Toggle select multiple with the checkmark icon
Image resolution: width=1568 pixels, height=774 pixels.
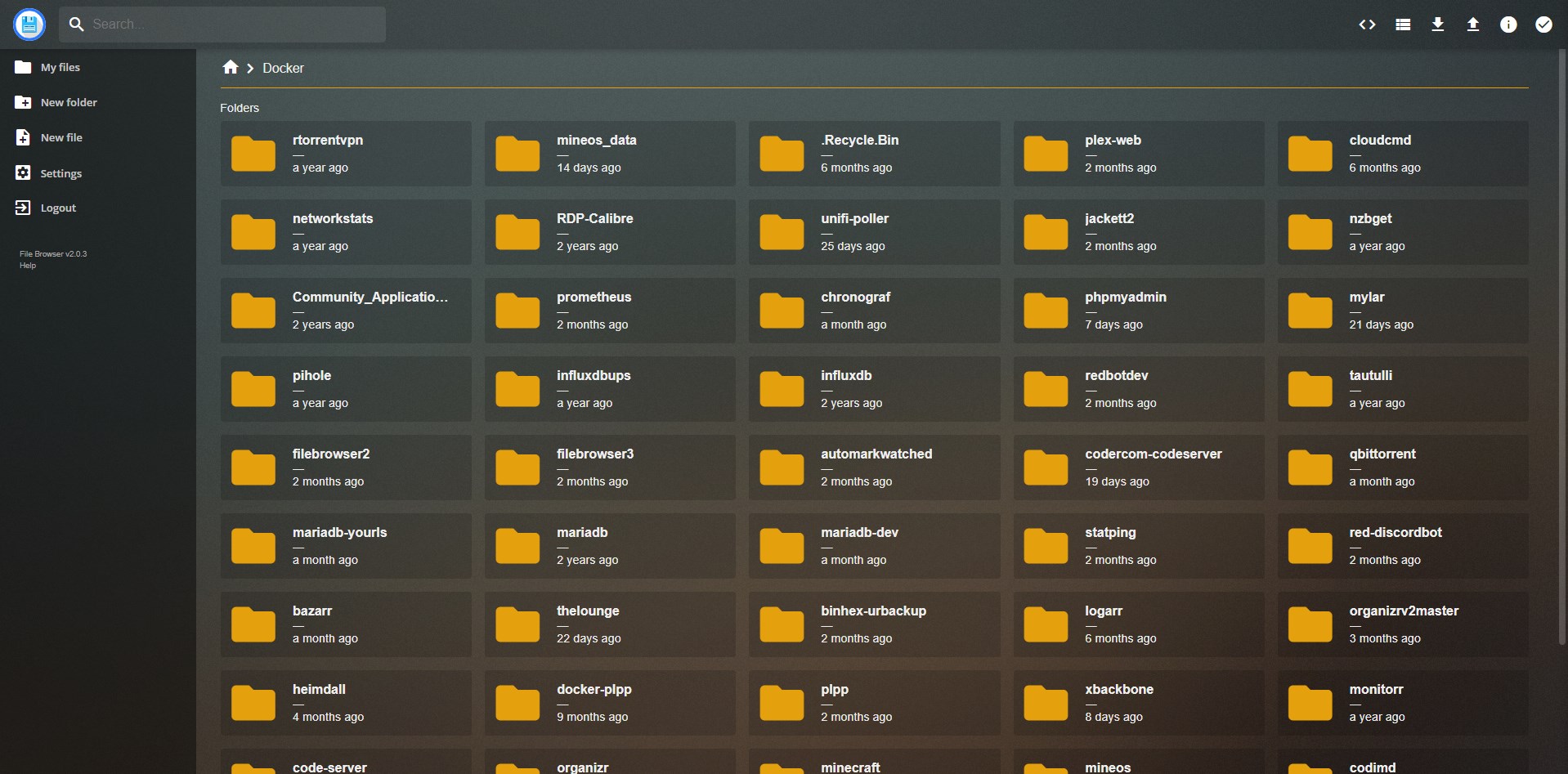click(x=1543, y=25)
